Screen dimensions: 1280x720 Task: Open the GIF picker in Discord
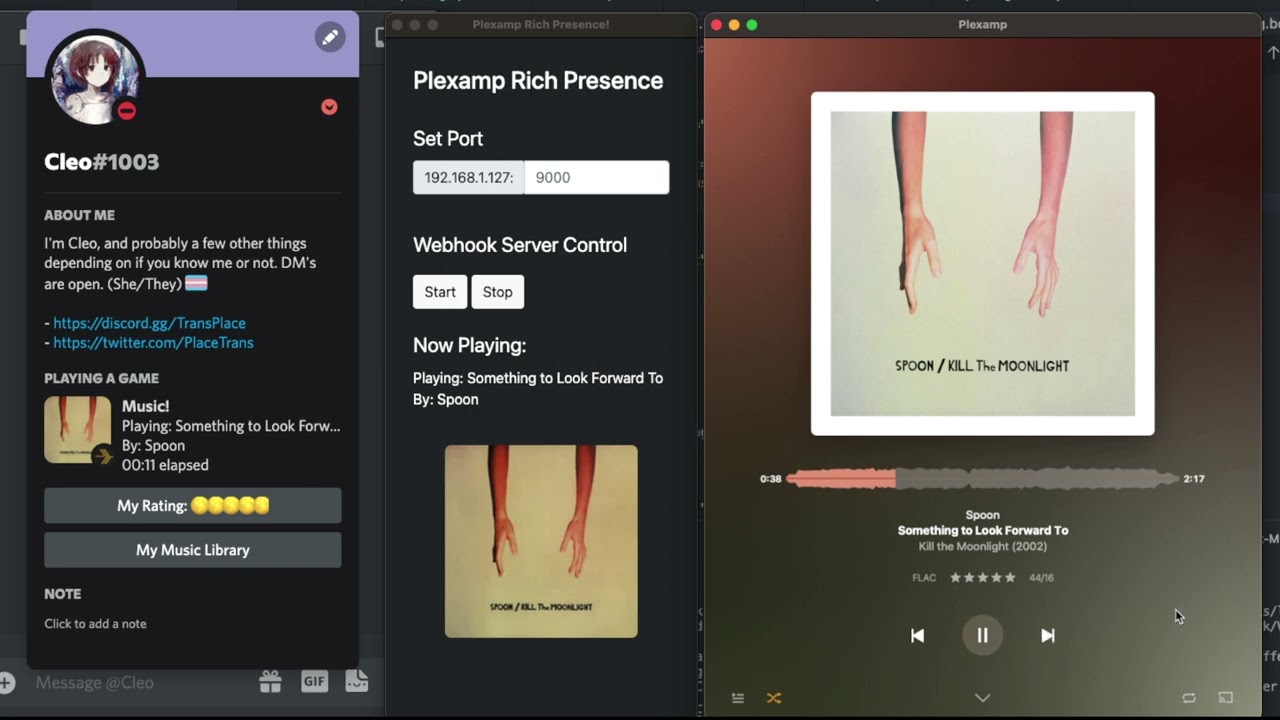coord(314,681)
